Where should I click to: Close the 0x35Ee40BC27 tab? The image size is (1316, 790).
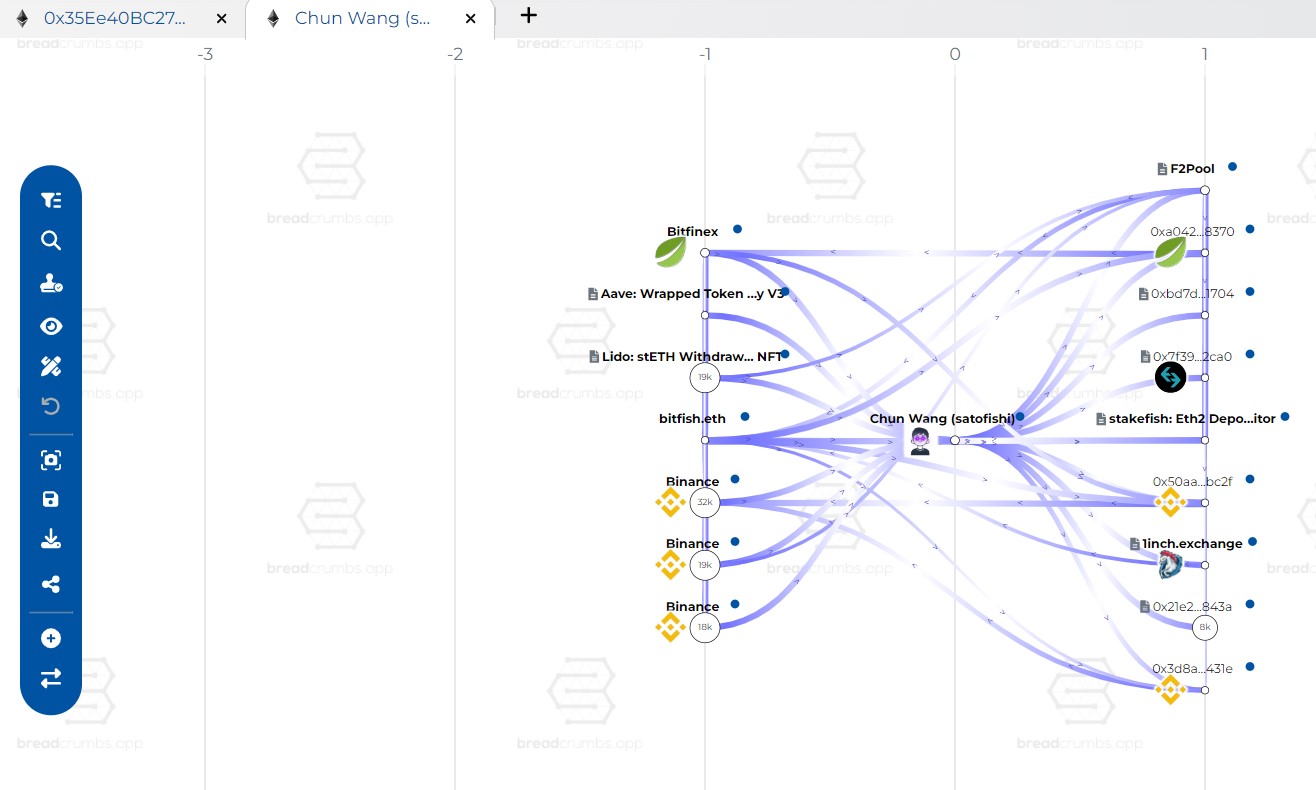pos(221,19)
